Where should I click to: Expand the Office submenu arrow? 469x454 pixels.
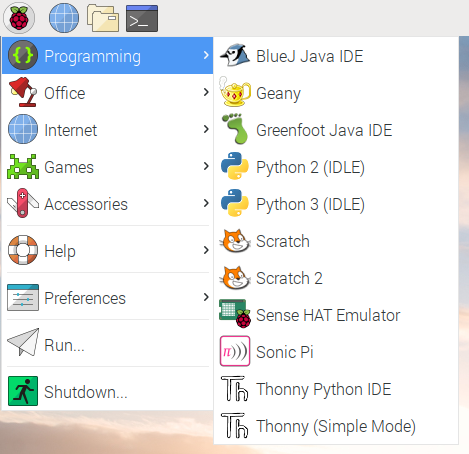tap(206, 92)
